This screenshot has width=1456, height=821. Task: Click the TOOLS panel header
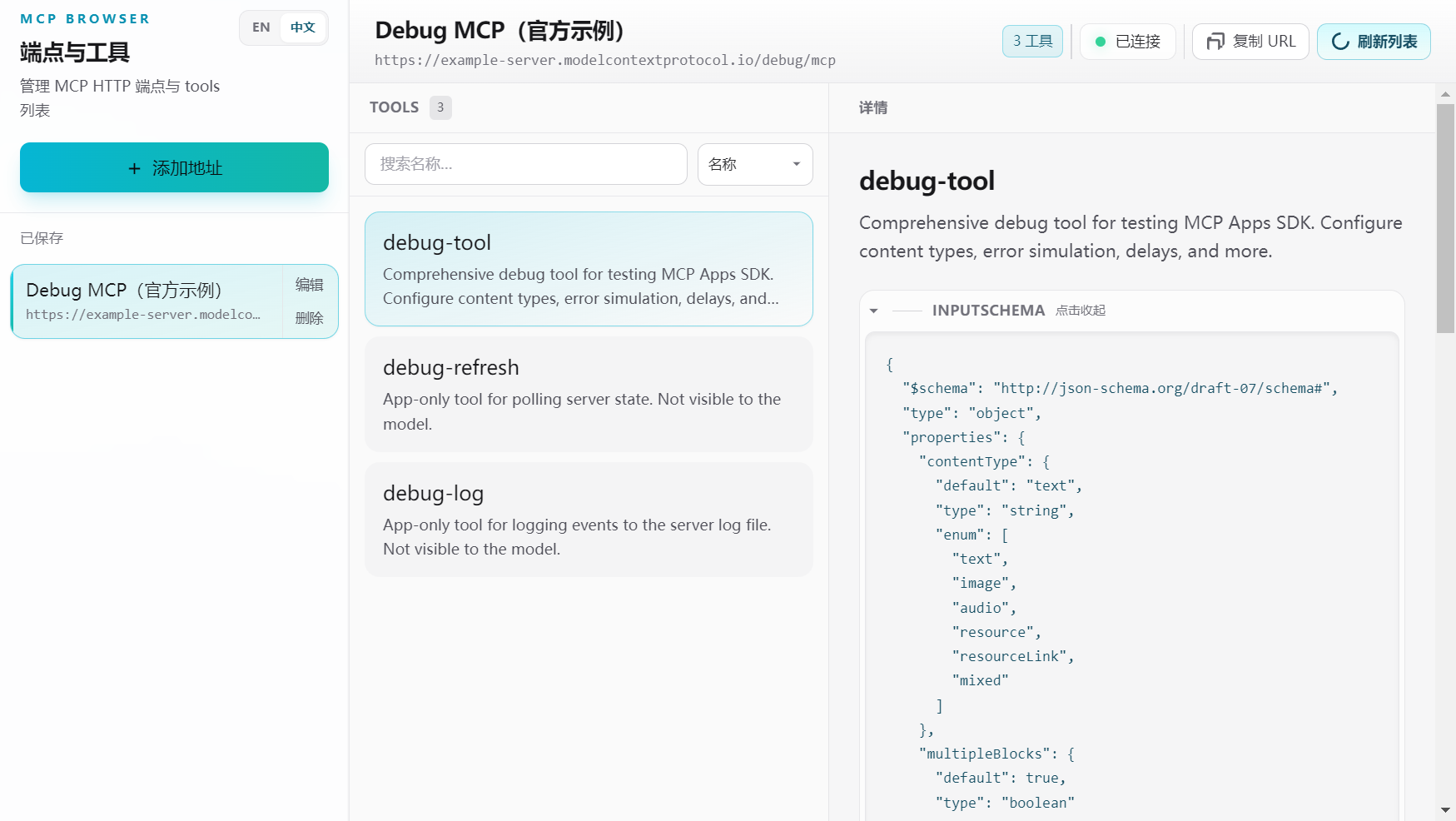394,107
